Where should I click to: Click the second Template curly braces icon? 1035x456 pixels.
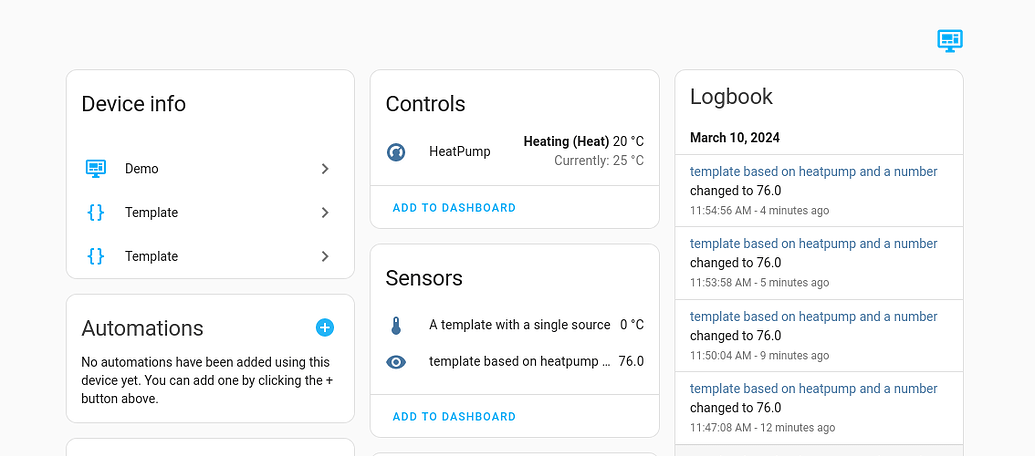(96, 256)
